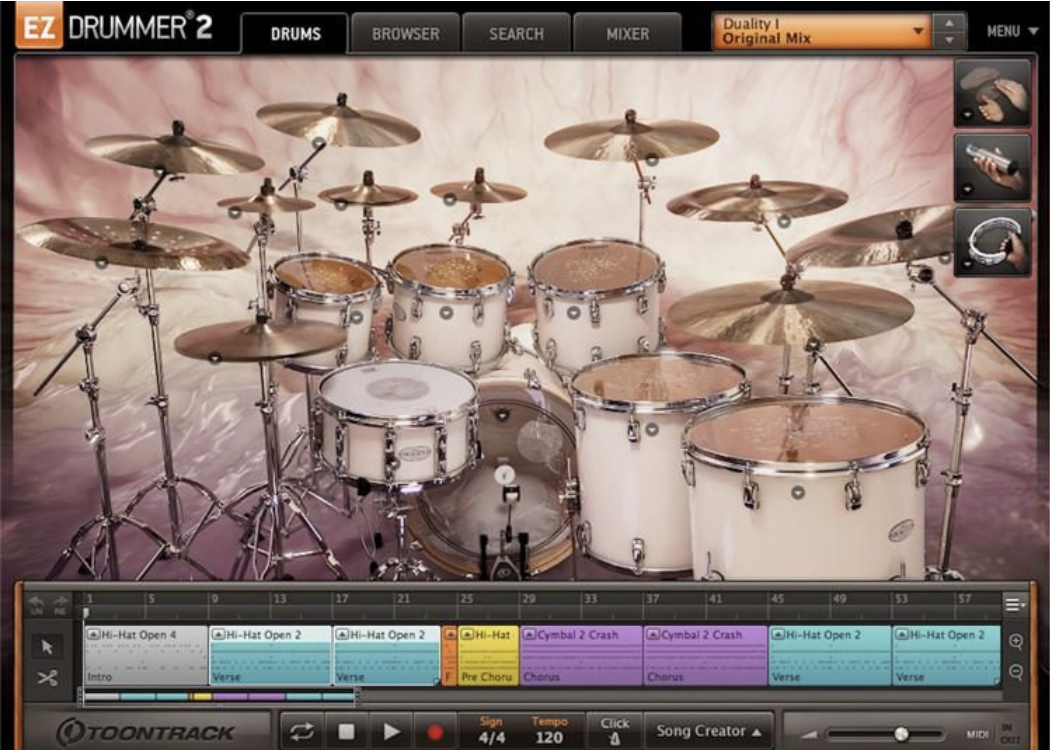
Task: Select the Chorus clip starting at bar 37
Action: [705, 656]
